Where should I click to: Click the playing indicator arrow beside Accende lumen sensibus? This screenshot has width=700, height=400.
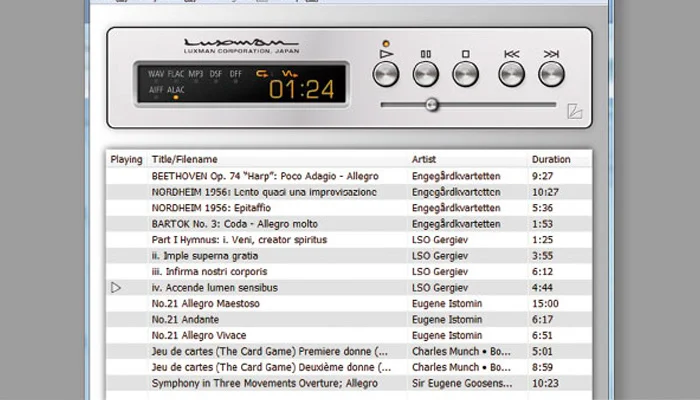(116, 288)
